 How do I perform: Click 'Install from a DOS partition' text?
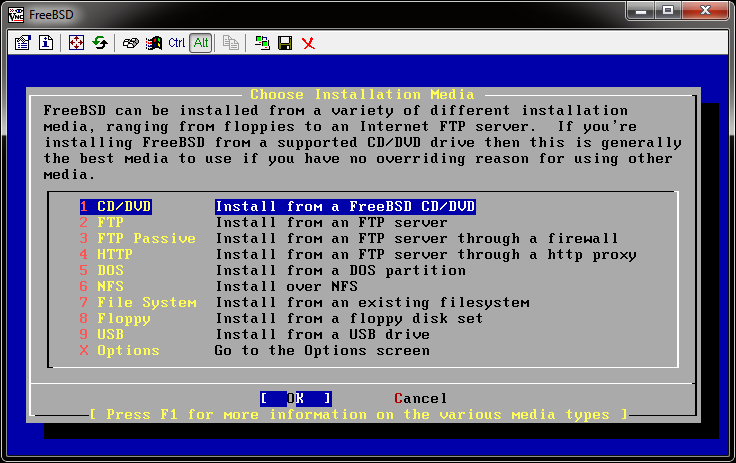coord(341,270)
